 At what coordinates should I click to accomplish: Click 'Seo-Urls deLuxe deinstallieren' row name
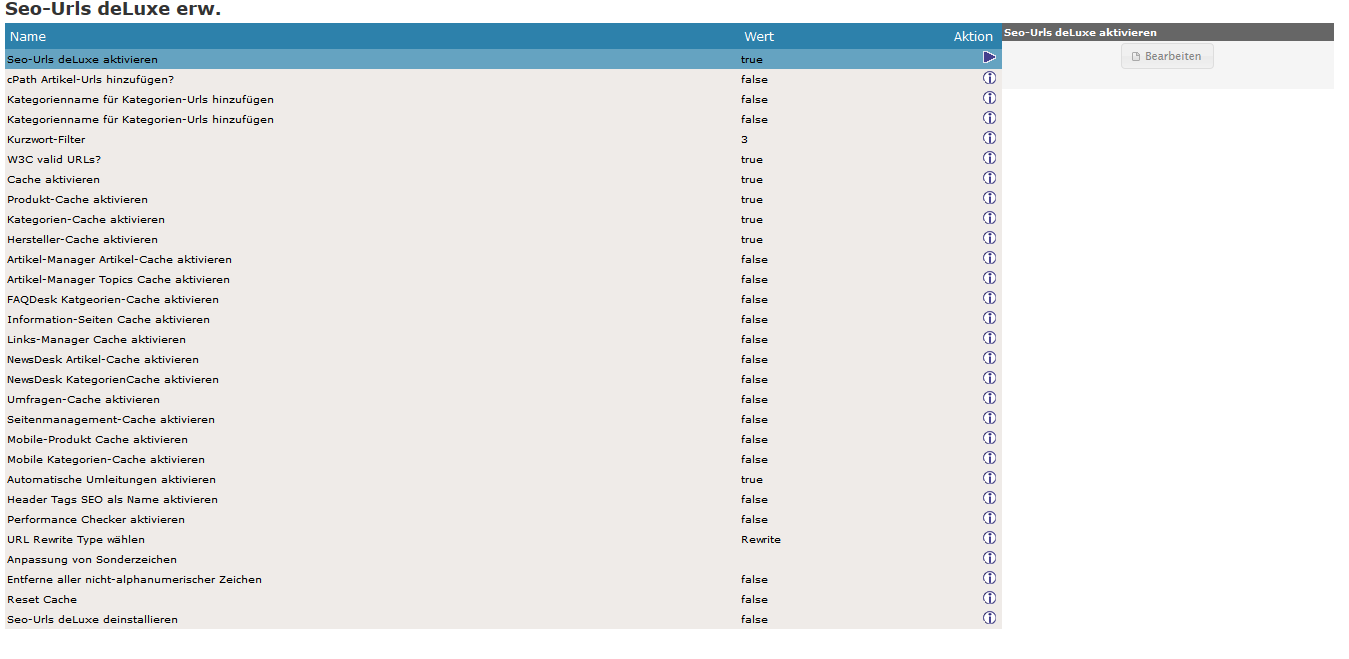tap(92, 620)
